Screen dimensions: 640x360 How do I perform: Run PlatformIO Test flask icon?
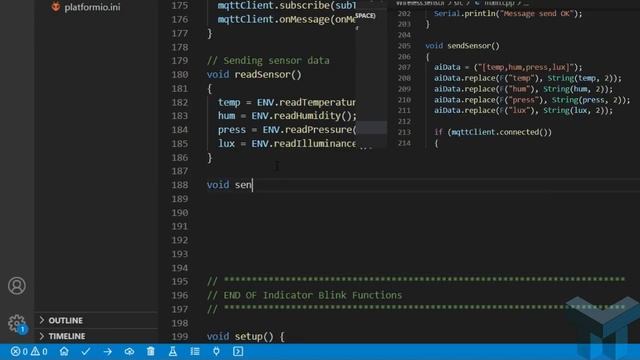tap(173, 351)
